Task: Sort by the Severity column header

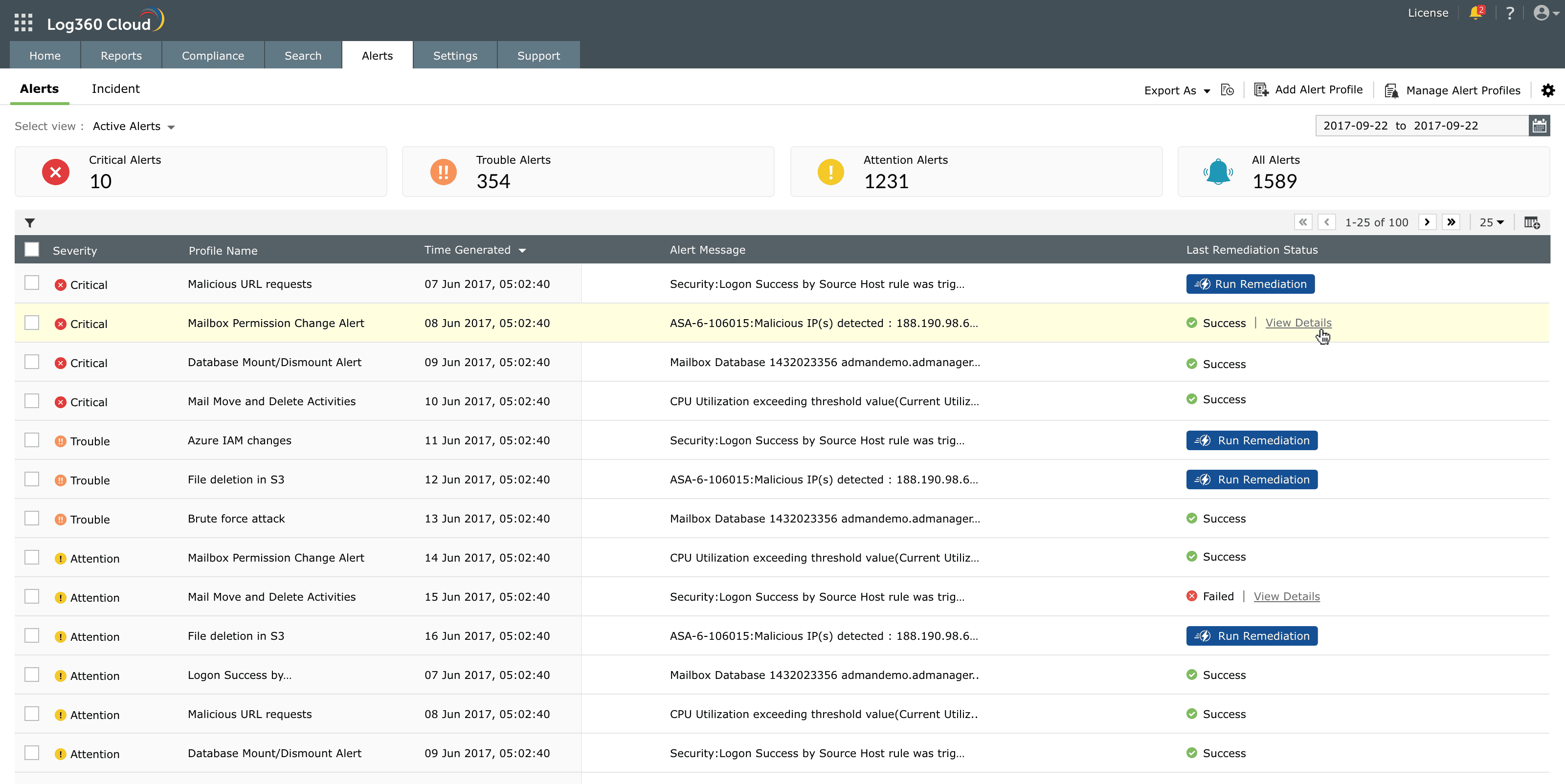Action: pyautogui.click(x=75, y=251)
